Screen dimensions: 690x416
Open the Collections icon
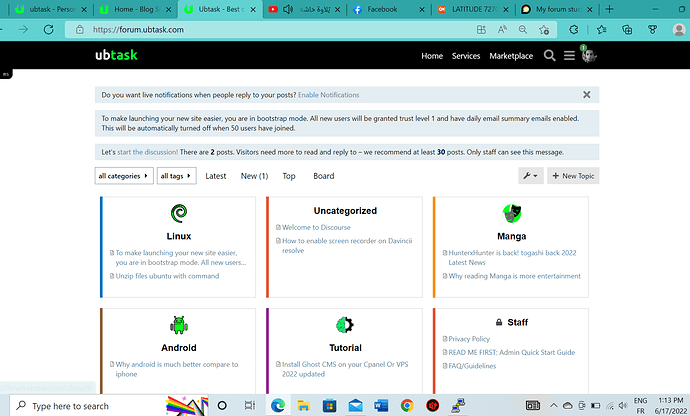coord(627,29)
